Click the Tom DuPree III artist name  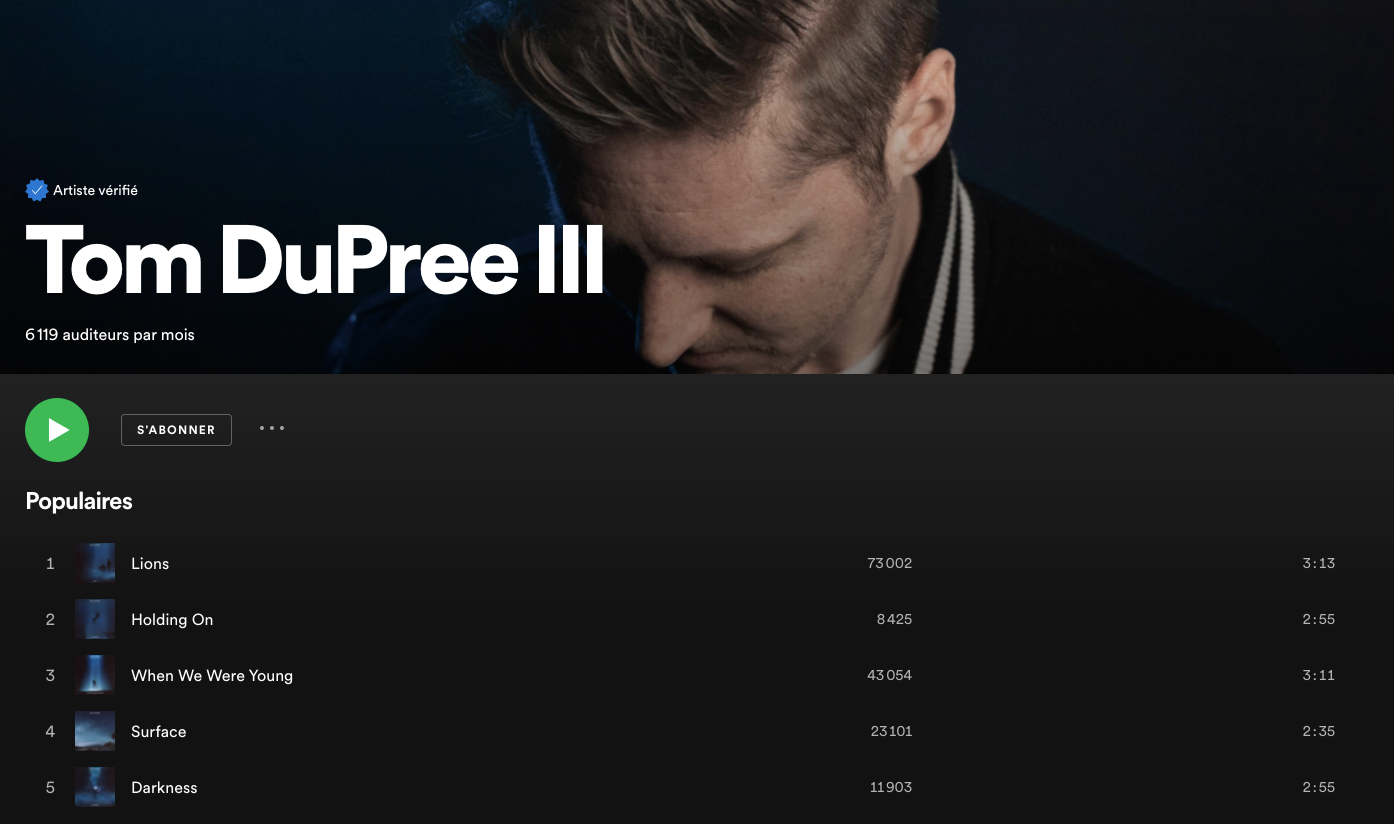pos(315,260)
